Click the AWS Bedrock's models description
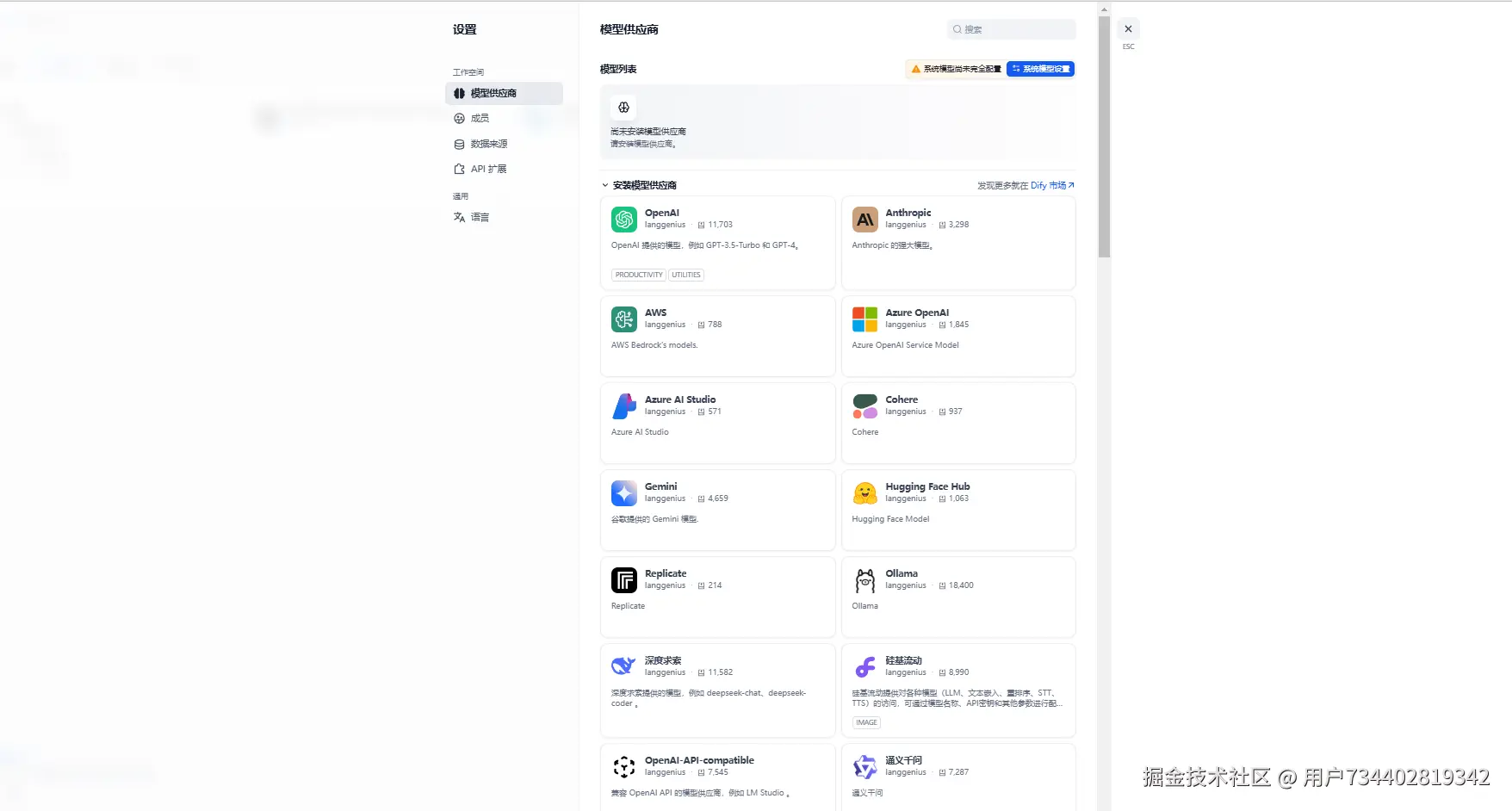Viewport: 1512px width, 811px height. click(x=654, y=346)
